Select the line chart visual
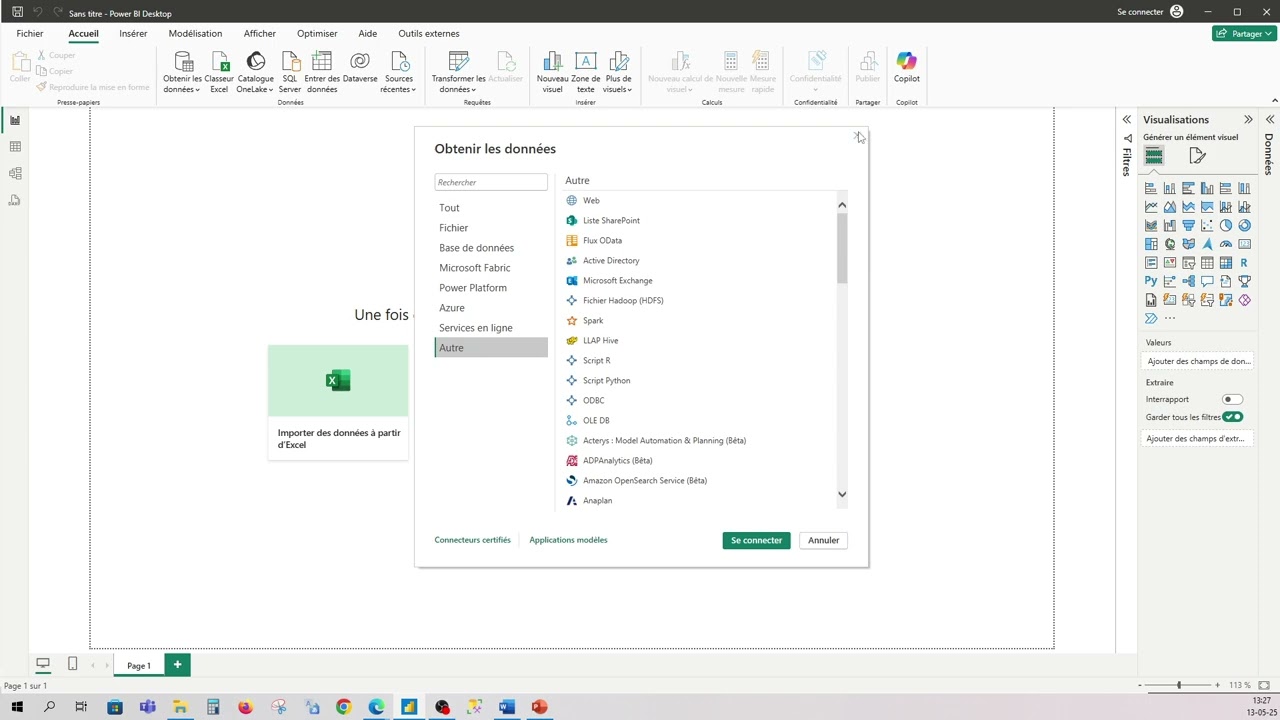This screenshot has height=720, width=1280. tap(1151, 207)
